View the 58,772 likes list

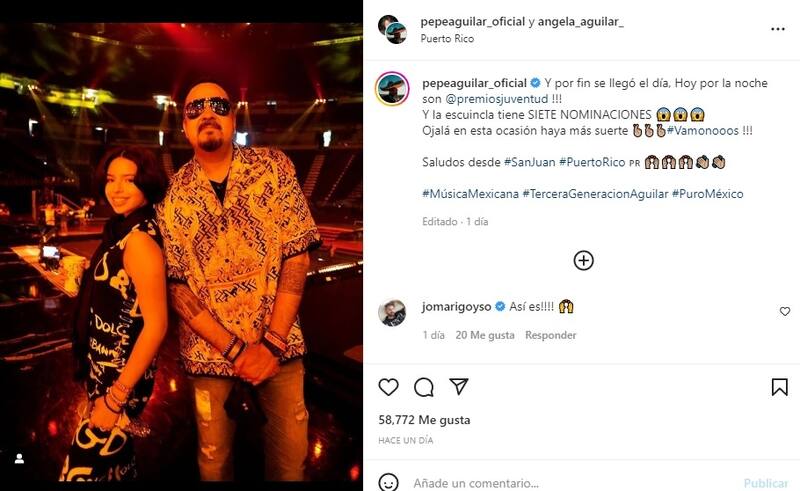(x=424, y=420)
